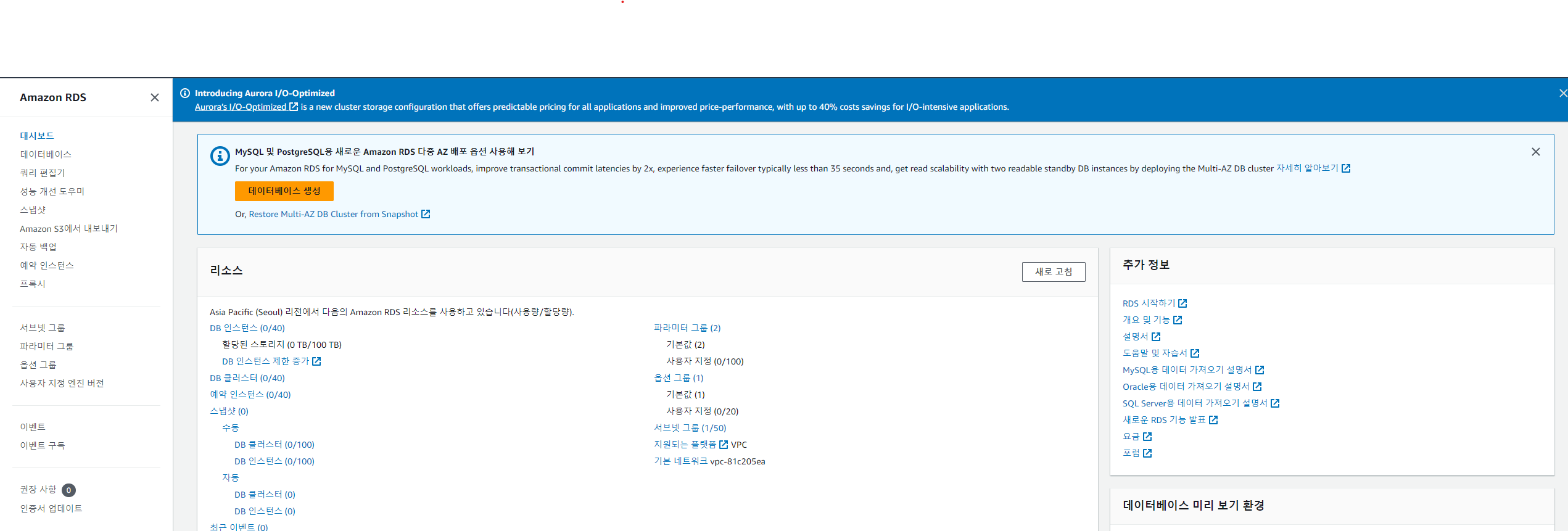
Task: Open 이벤트 sidebar item
Action: click(33, 427)
